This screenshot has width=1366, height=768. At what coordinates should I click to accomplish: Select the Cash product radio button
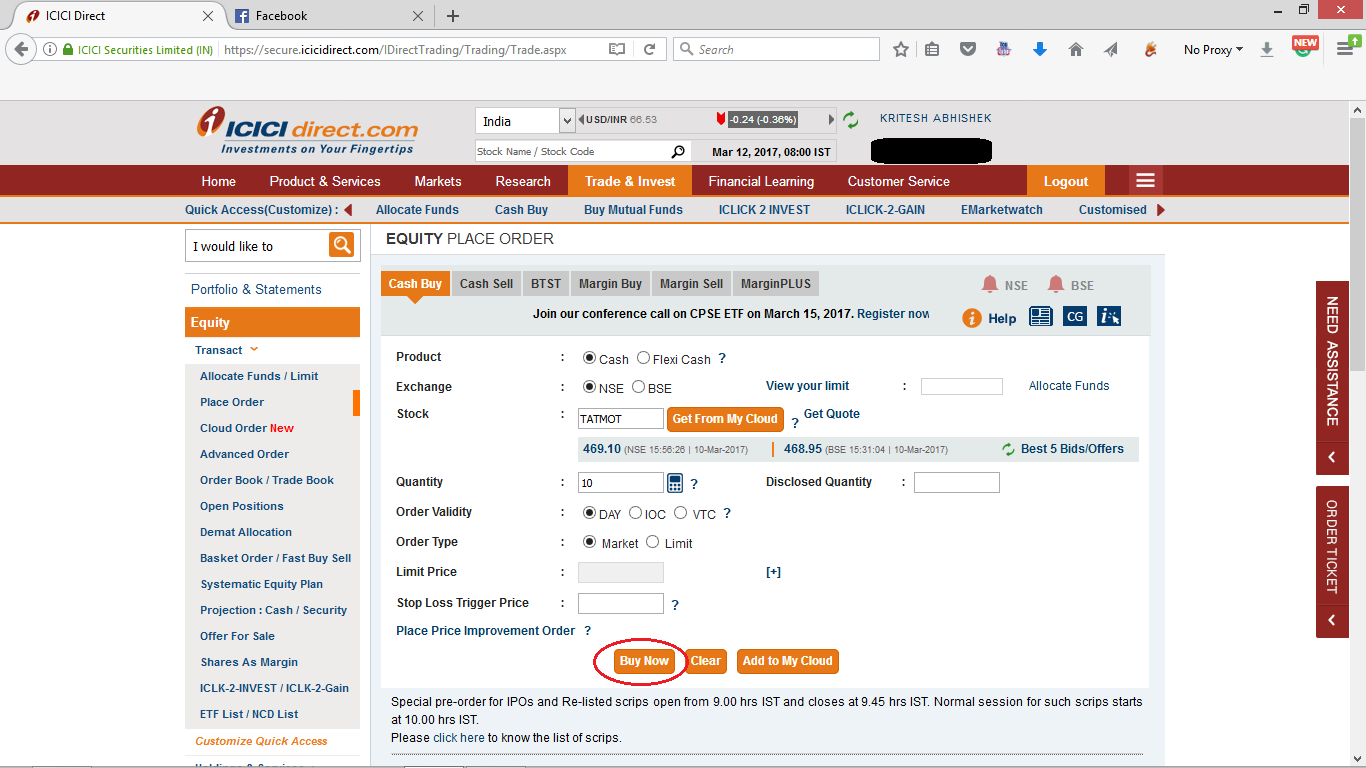point(589,358)
